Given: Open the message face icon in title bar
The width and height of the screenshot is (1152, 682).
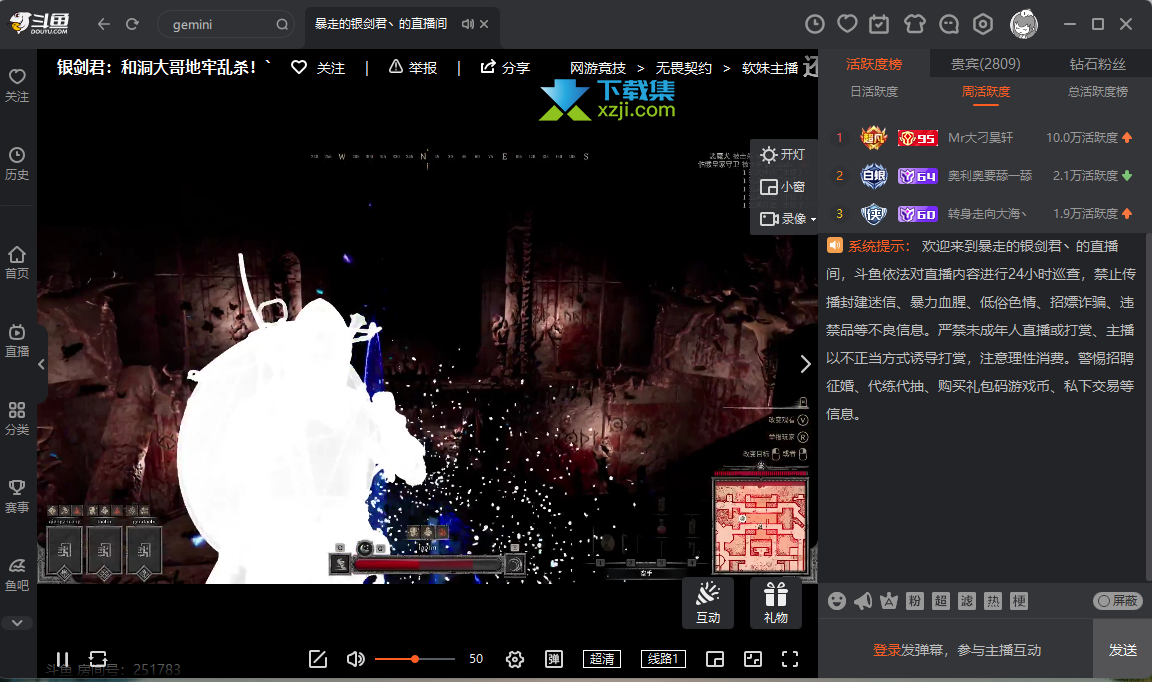Looking at the screenshot, I should tap(948, 24).
